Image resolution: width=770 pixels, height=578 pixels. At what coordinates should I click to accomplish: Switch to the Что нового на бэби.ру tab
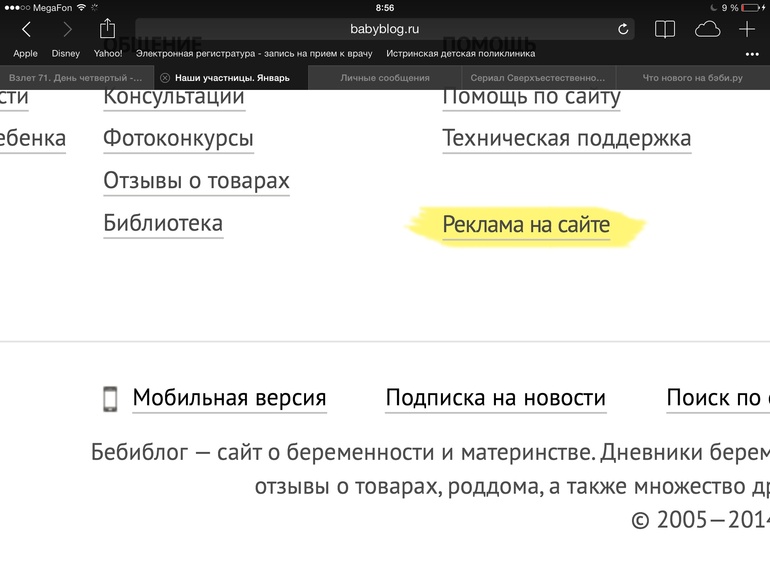[x=692, y=78]
